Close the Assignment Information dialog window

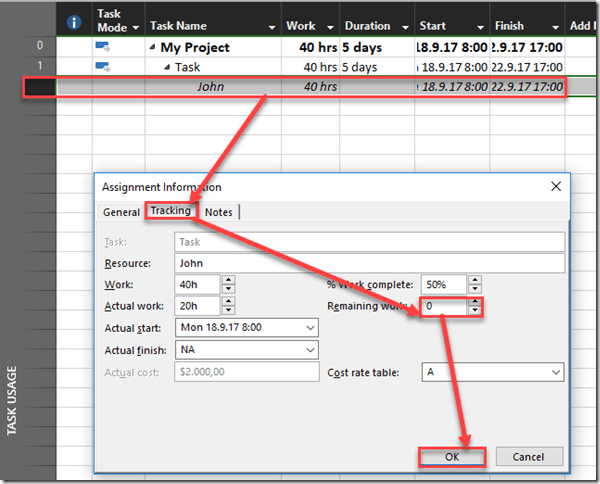click(556, 187)
